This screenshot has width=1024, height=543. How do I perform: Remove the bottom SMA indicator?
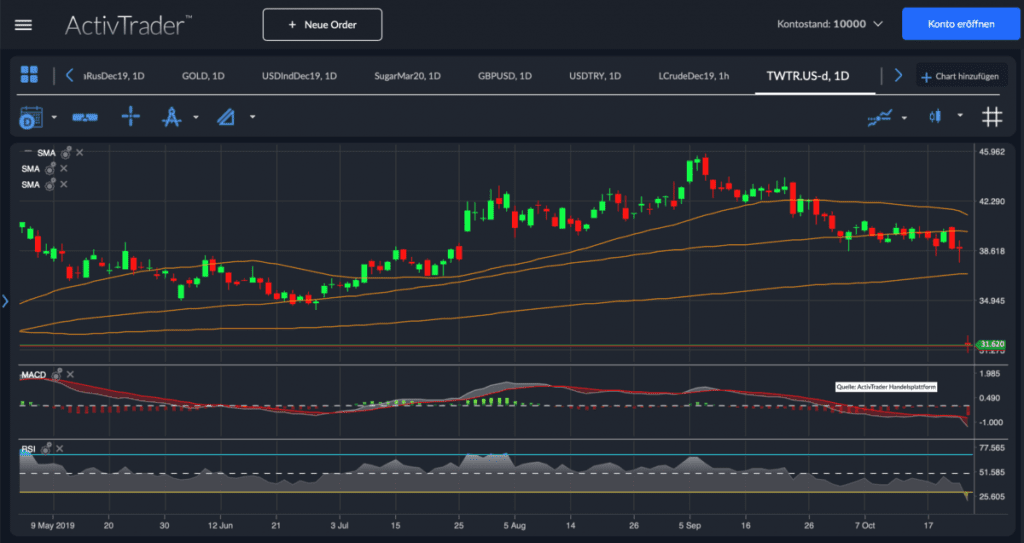coord(64,184)
